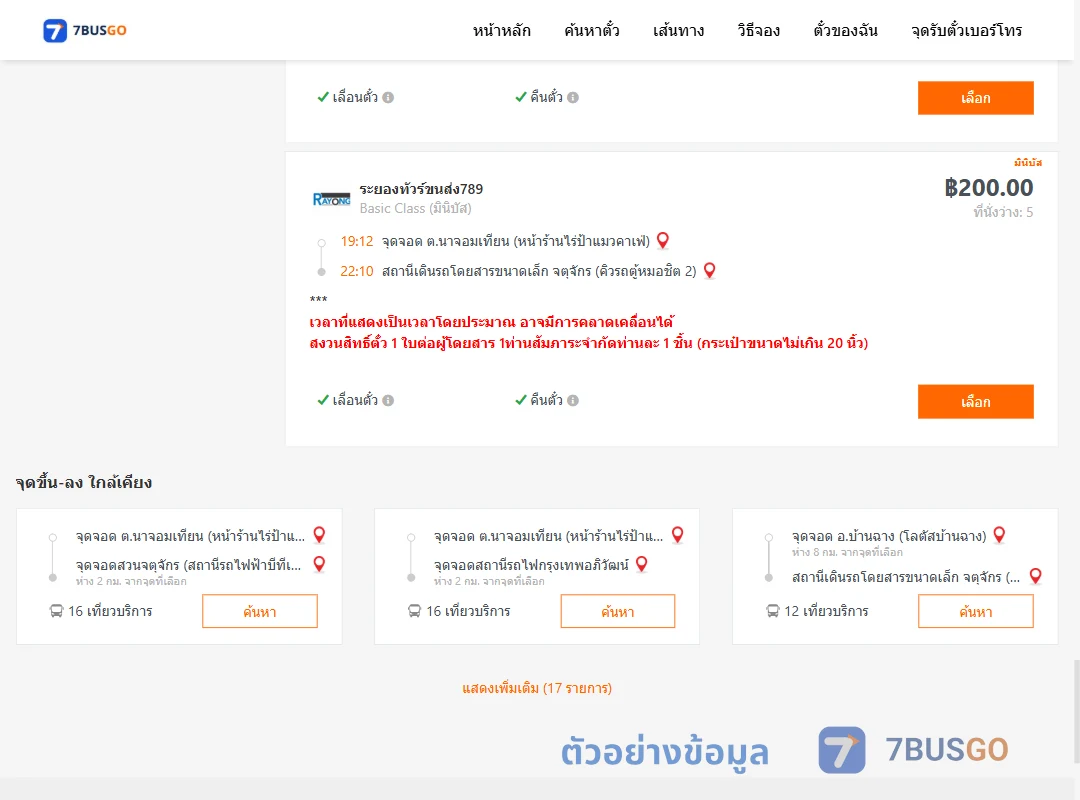Search the สวนจตุจักร nearby route with ค้นหา
The image size is (1080, 800).
pos(260,611)
